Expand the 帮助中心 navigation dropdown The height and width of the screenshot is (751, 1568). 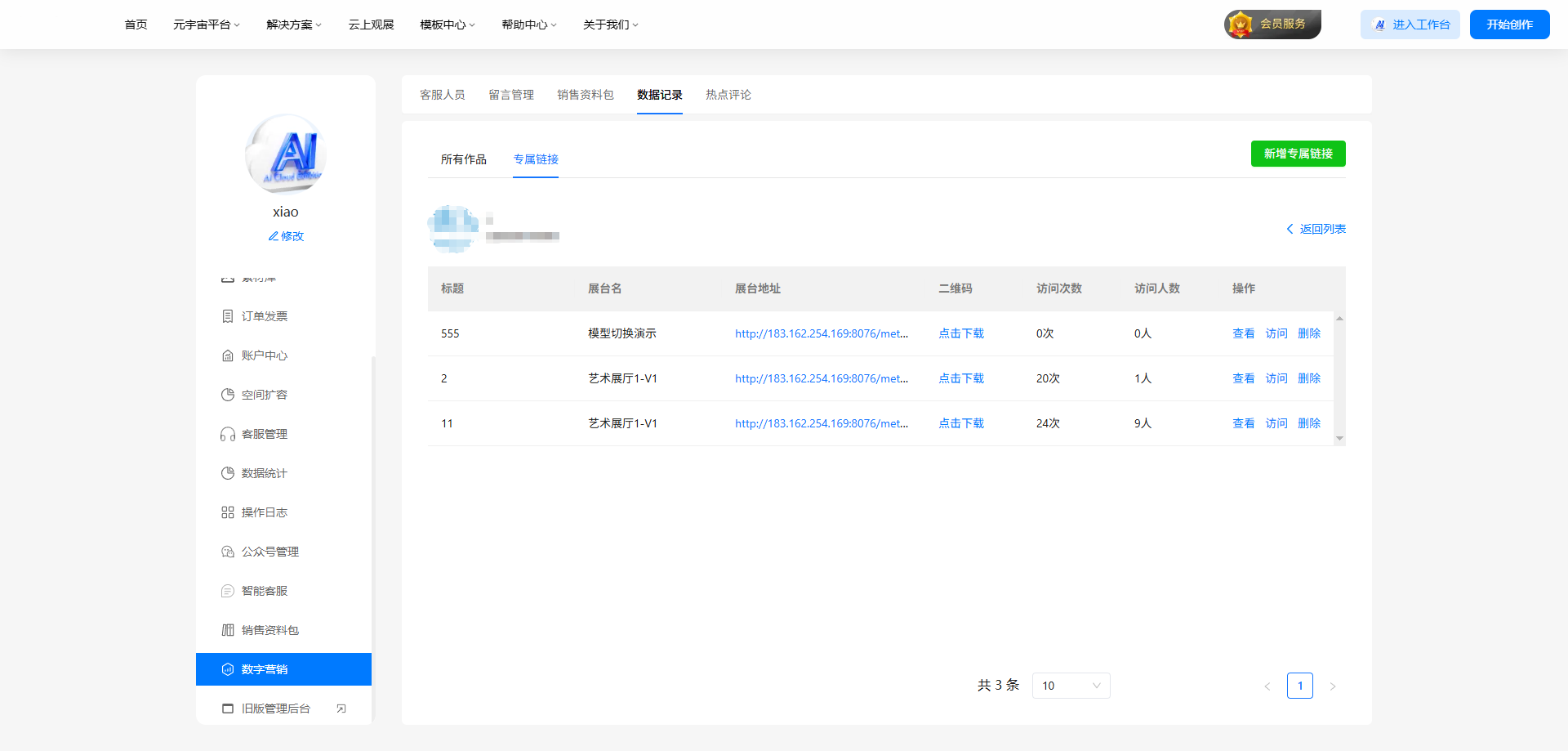528,25
